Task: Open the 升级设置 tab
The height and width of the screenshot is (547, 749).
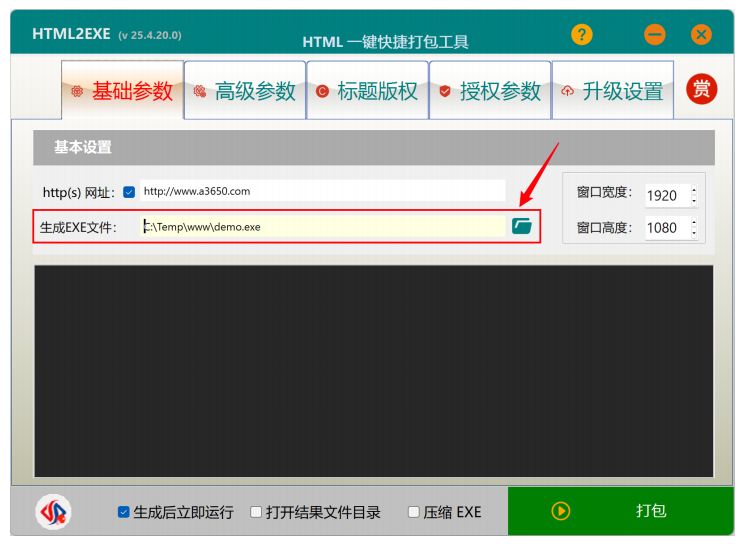Action: 613,90
